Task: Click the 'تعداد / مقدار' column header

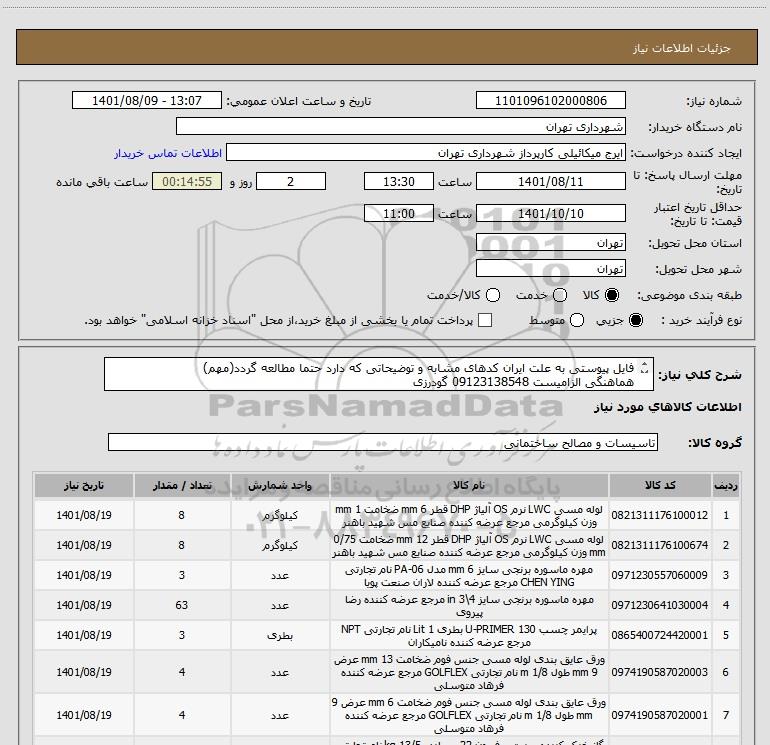Action: click(182, 485)
